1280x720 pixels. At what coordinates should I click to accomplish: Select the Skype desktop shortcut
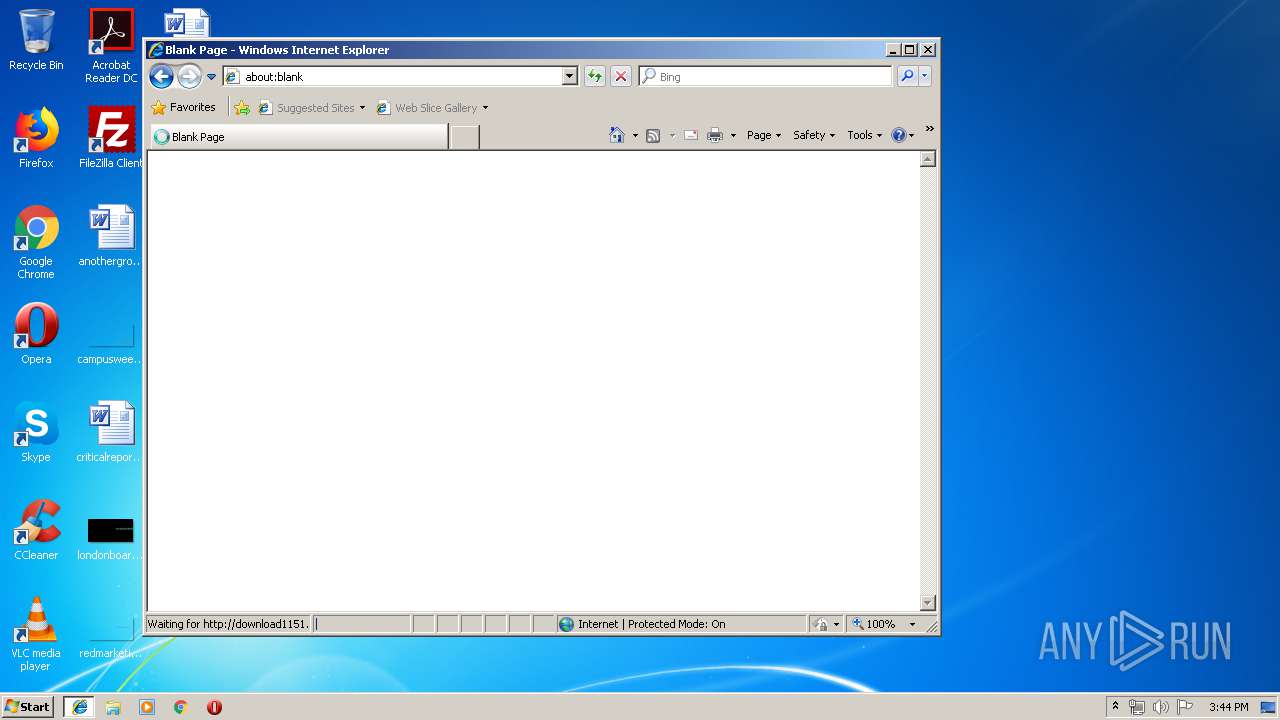pyautogui.click(x=36, y=432)
